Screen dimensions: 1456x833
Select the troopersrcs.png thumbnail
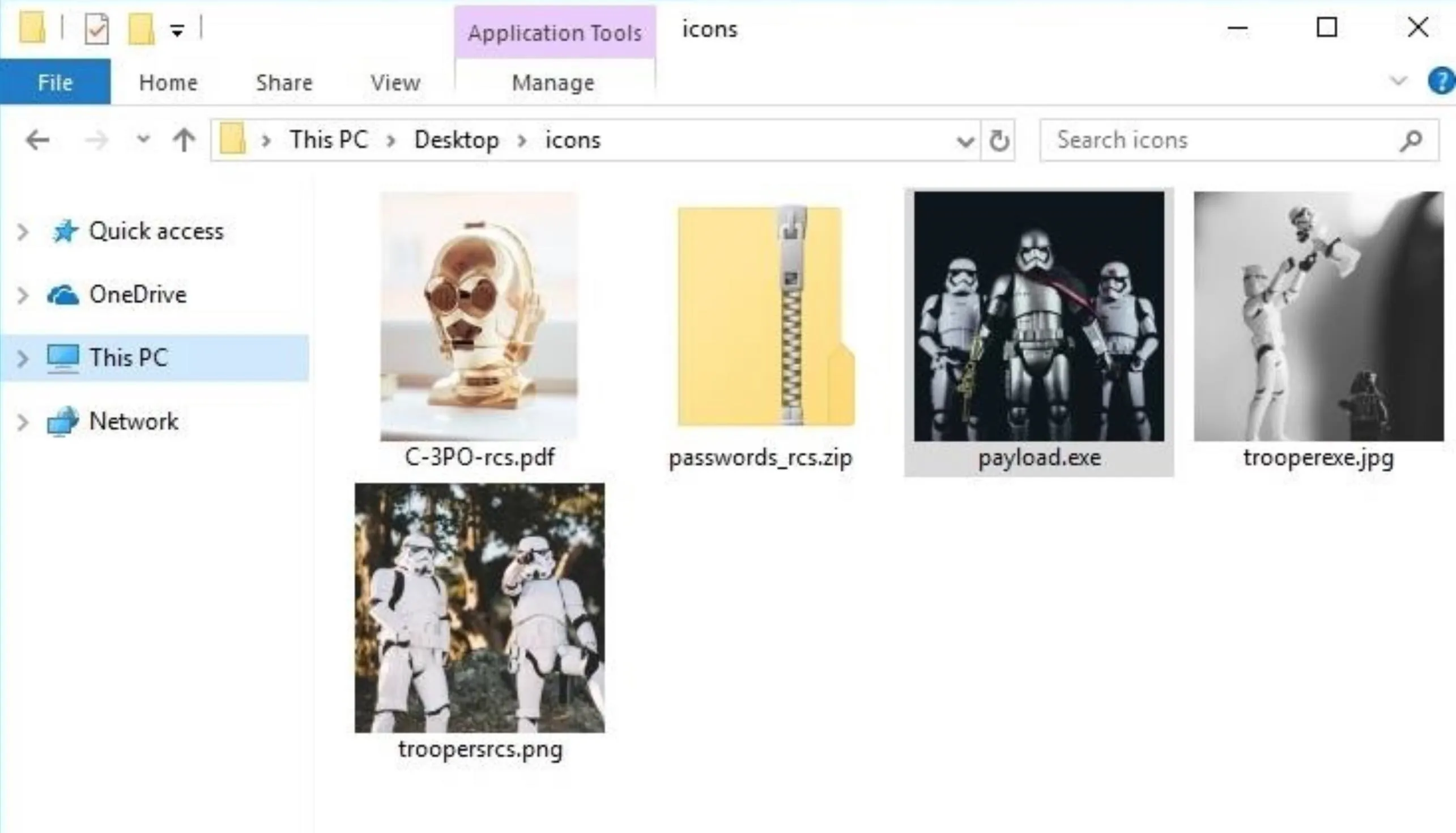coord(479,607)
